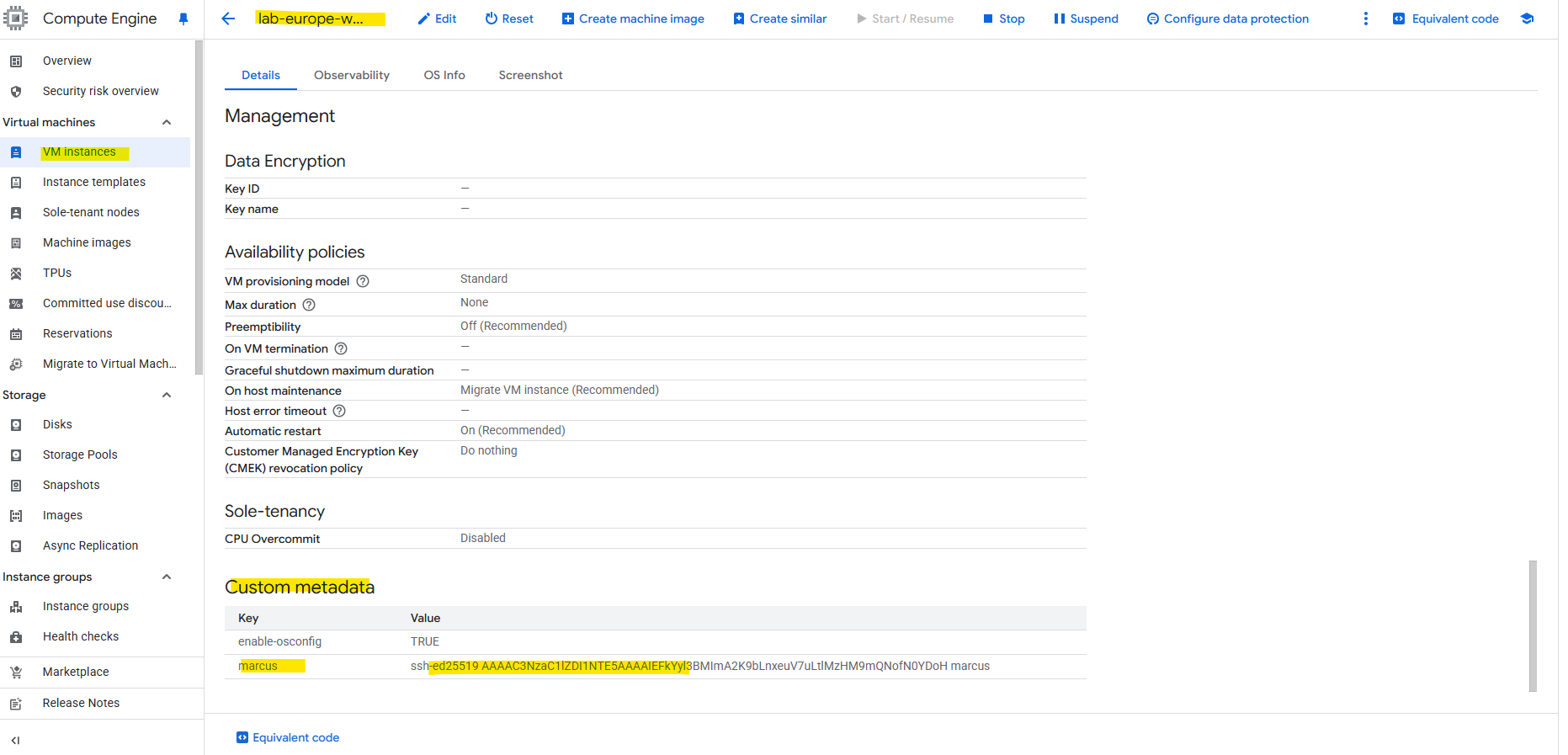Click the Async Replication icon
The width and height of the screenshot is (1568, 755).
(16, 546)
